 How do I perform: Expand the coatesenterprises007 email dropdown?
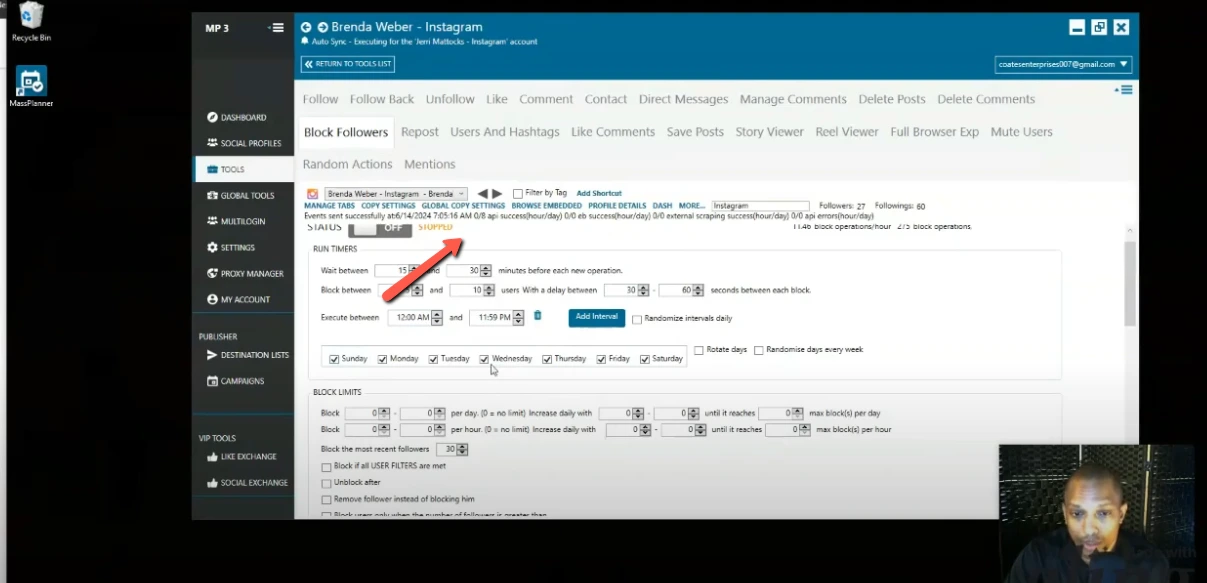click(1124, 63)
